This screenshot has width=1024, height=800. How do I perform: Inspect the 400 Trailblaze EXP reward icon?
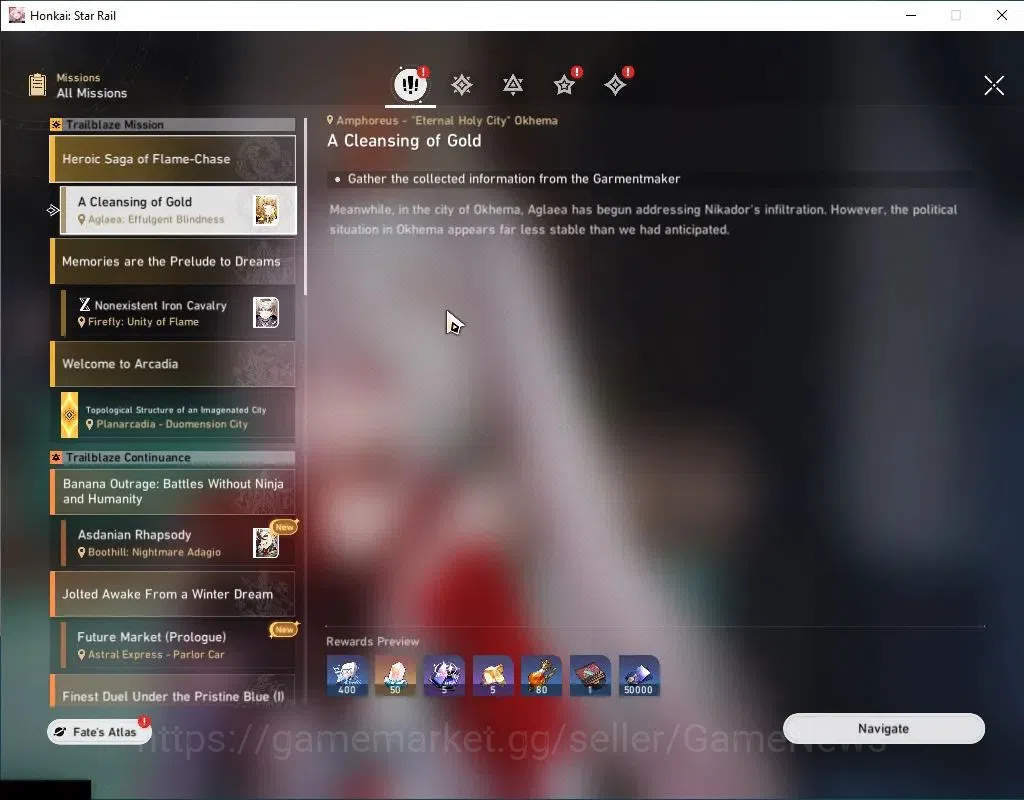click(x=347, y=676)
